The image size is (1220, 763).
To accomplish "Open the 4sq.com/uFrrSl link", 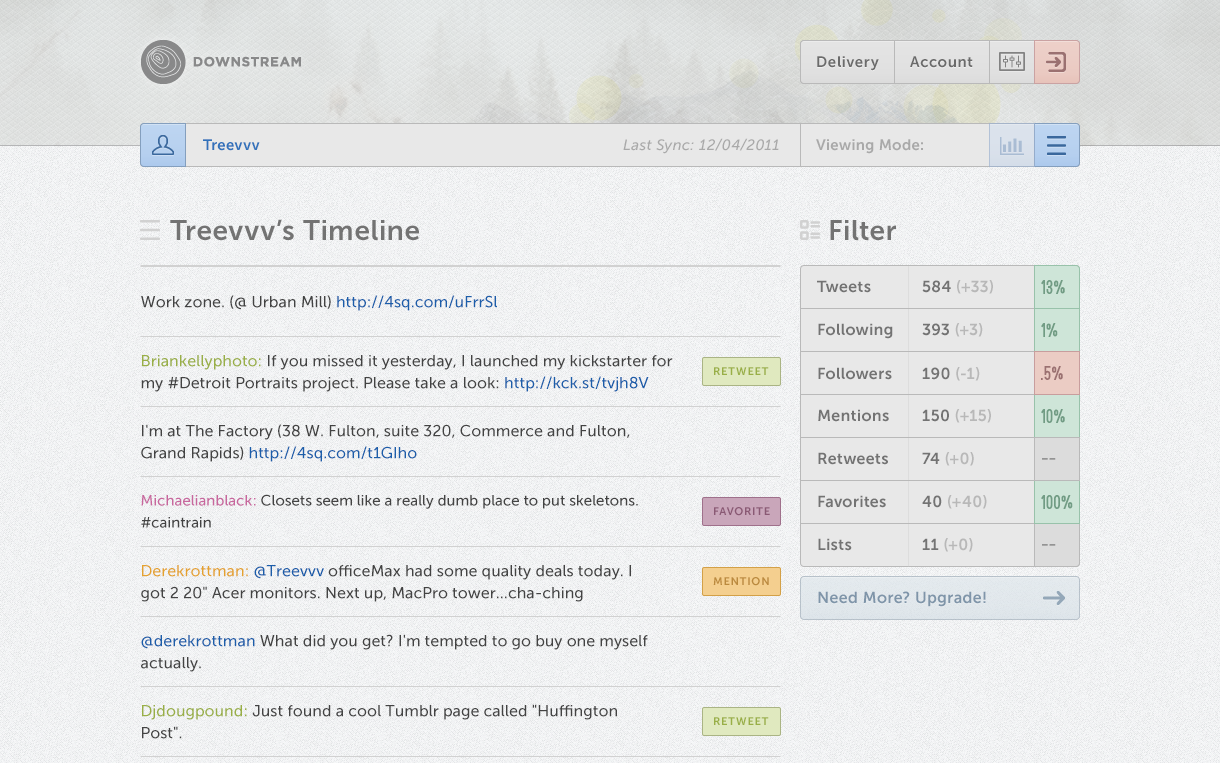I will tap(416, 302).
